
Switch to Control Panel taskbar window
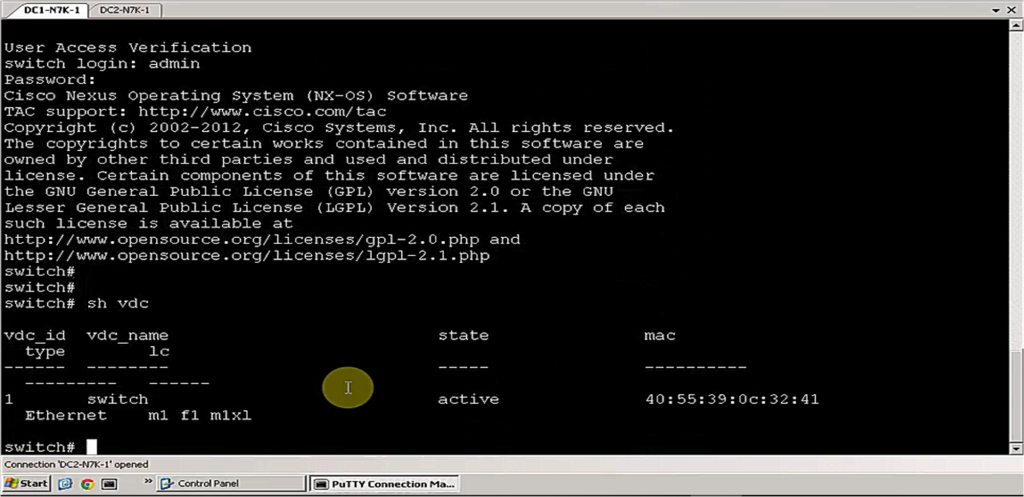tap(230, 484)
